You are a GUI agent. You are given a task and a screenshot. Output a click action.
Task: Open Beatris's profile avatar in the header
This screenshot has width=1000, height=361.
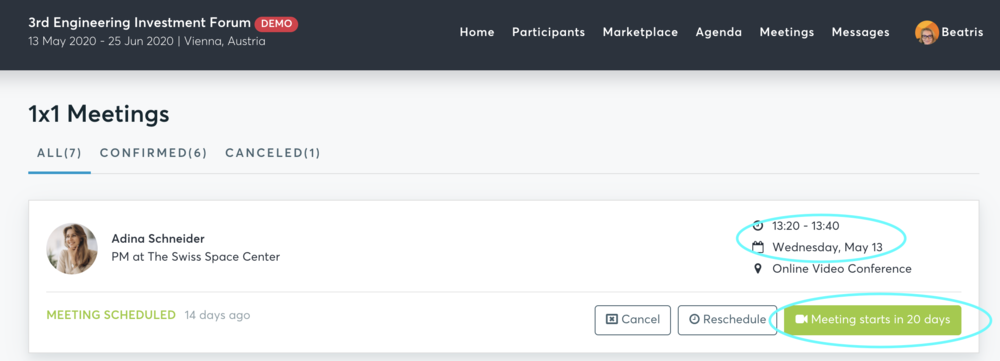(927, 33)
